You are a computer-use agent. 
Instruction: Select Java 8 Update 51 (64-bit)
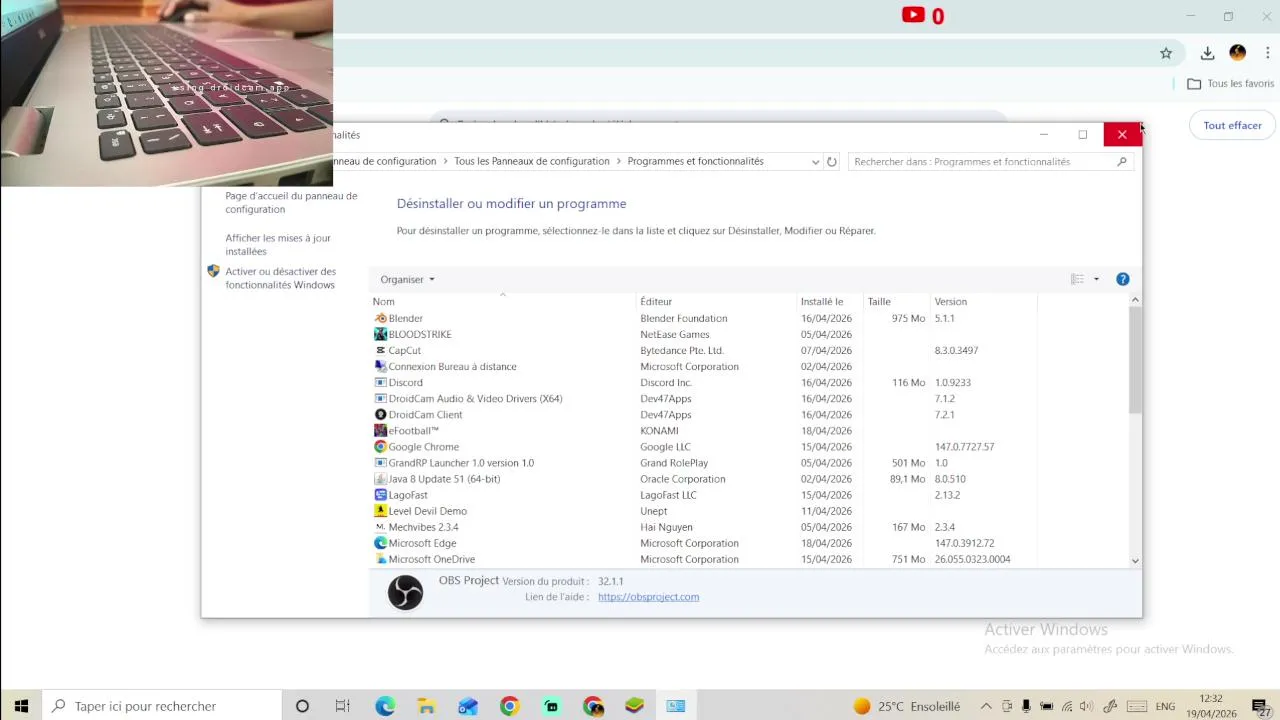[705, 479]
